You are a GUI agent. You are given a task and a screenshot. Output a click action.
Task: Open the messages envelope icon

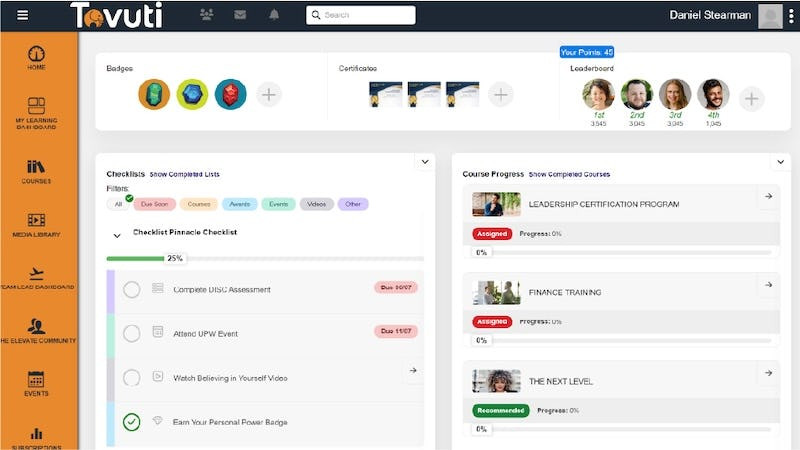[x=240, y=15]
